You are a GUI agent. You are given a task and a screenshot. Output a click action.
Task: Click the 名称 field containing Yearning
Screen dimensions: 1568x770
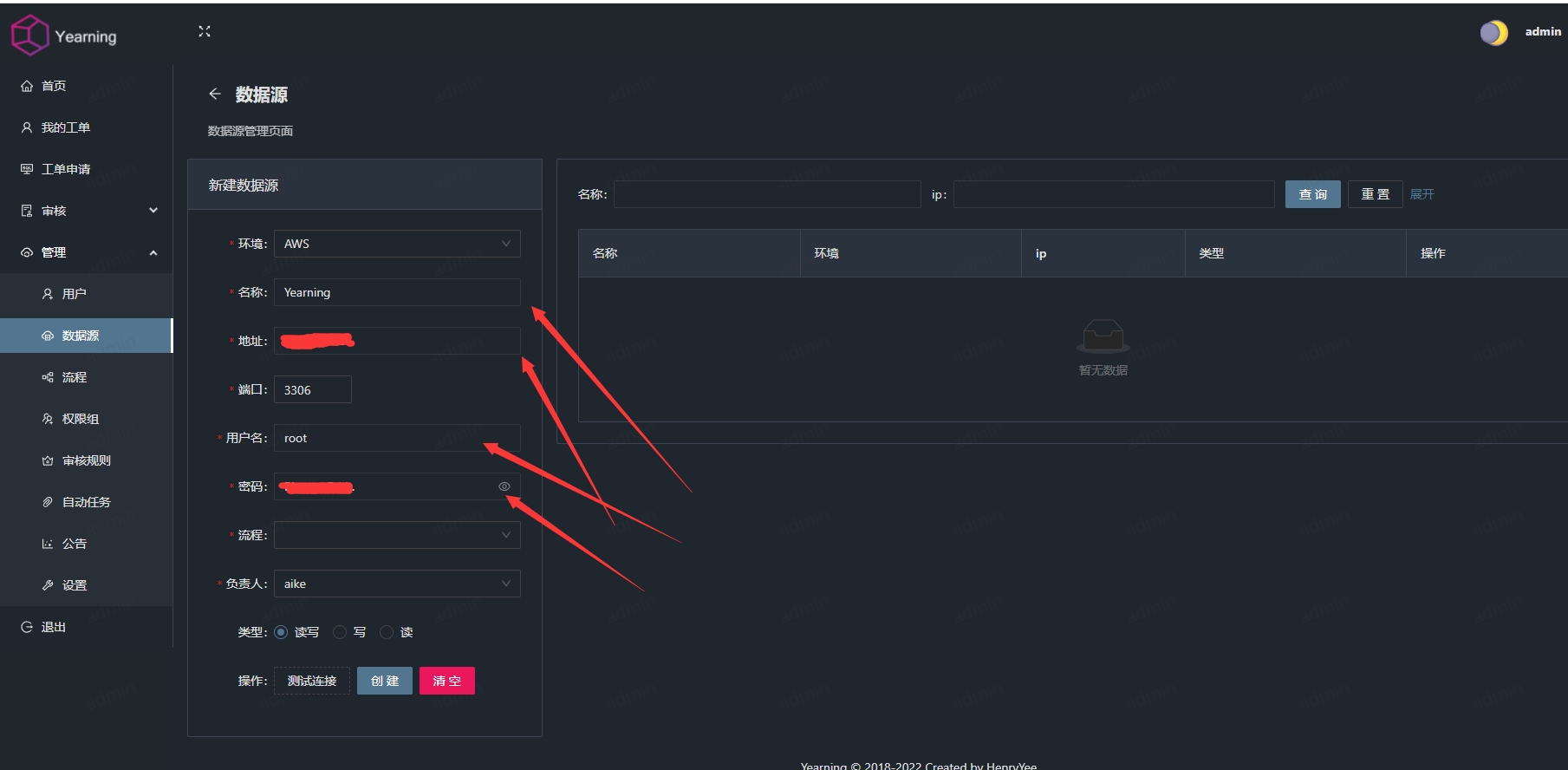point(397,292)
